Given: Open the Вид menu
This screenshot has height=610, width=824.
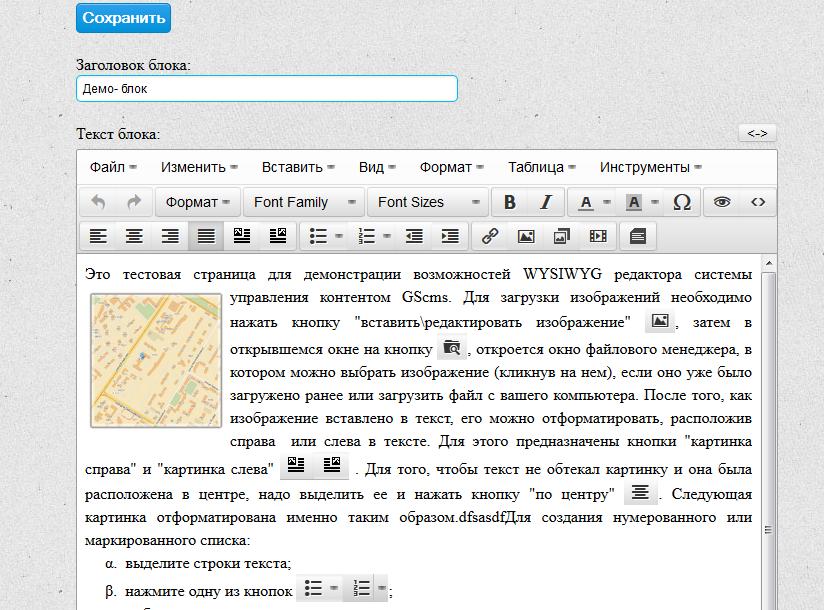Looking at the screenshot, I should [377, 167].
